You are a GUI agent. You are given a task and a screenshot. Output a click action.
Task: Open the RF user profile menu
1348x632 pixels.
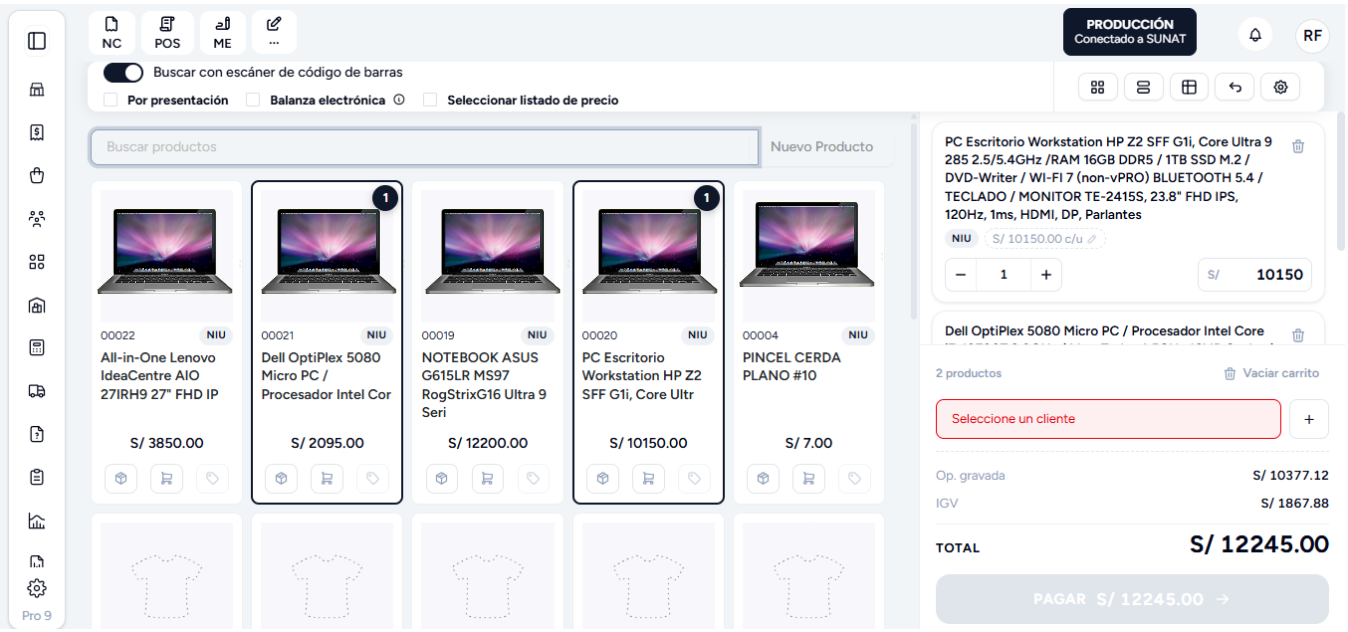click(x=1312, y=35)
